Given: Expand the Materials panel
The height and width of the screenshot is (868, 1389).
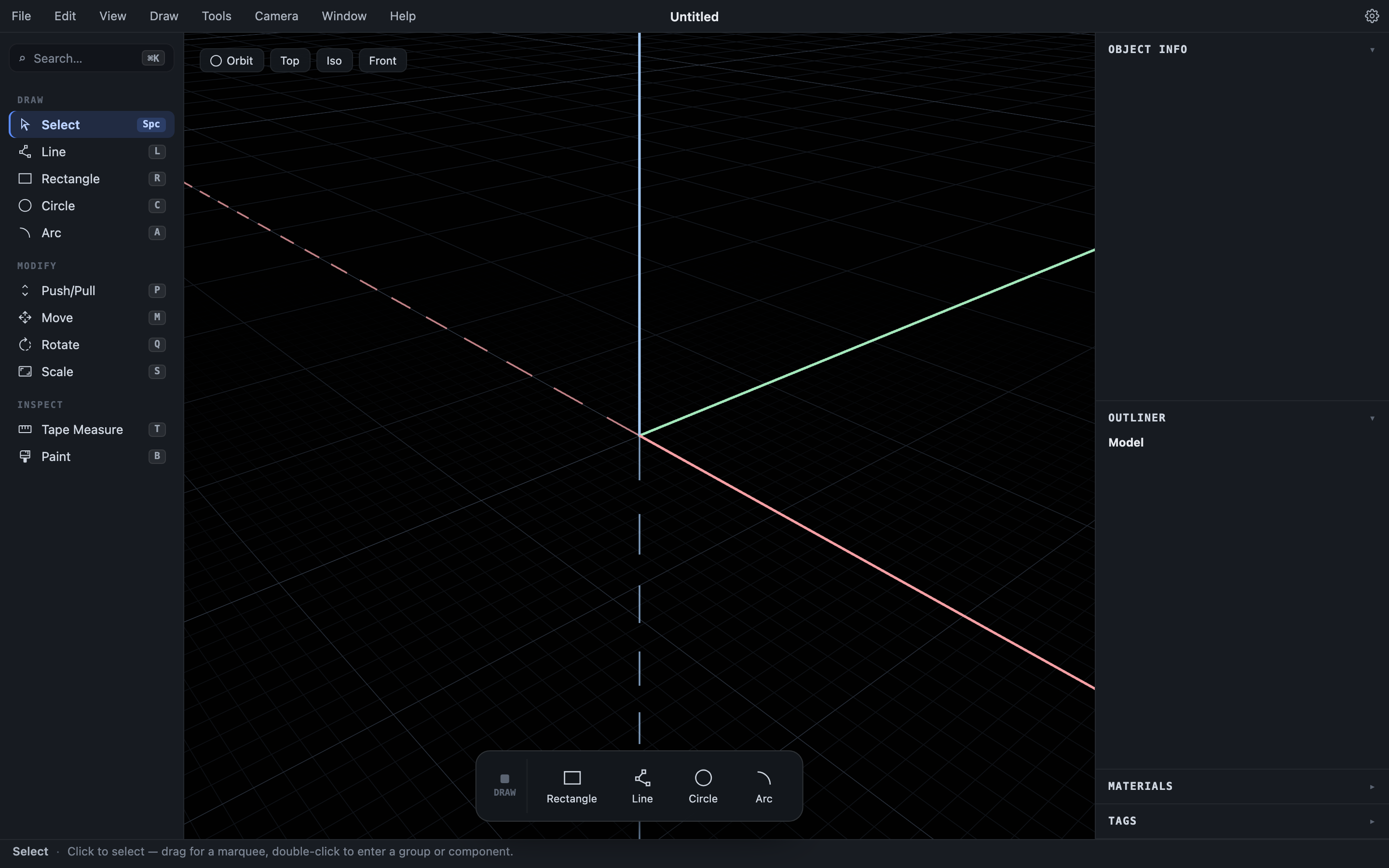Looking at the screenshot, I should click(x=1372, y=787).
